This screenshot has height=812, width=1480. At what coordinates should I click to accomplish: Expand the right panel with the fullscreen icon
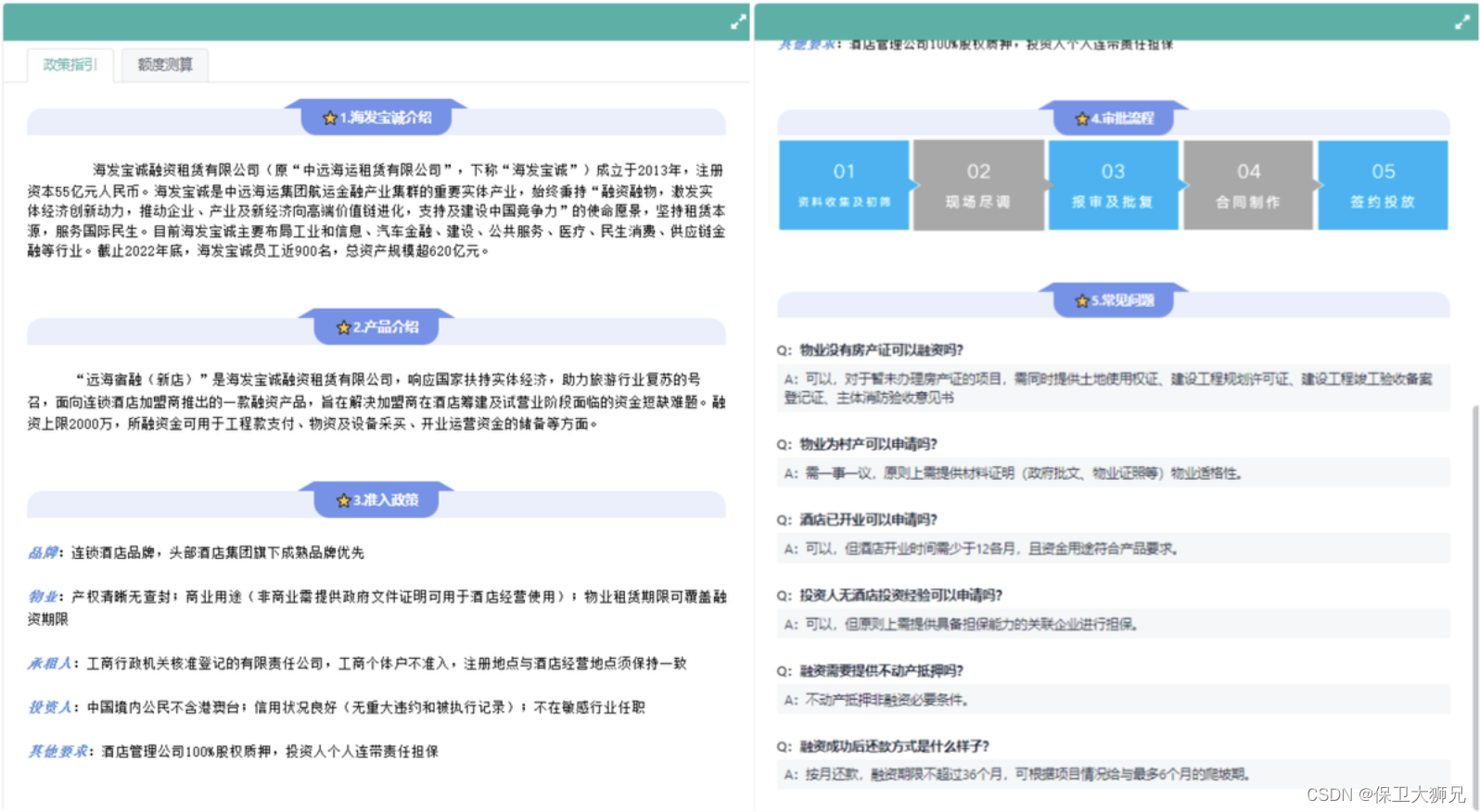(1462, 22)
